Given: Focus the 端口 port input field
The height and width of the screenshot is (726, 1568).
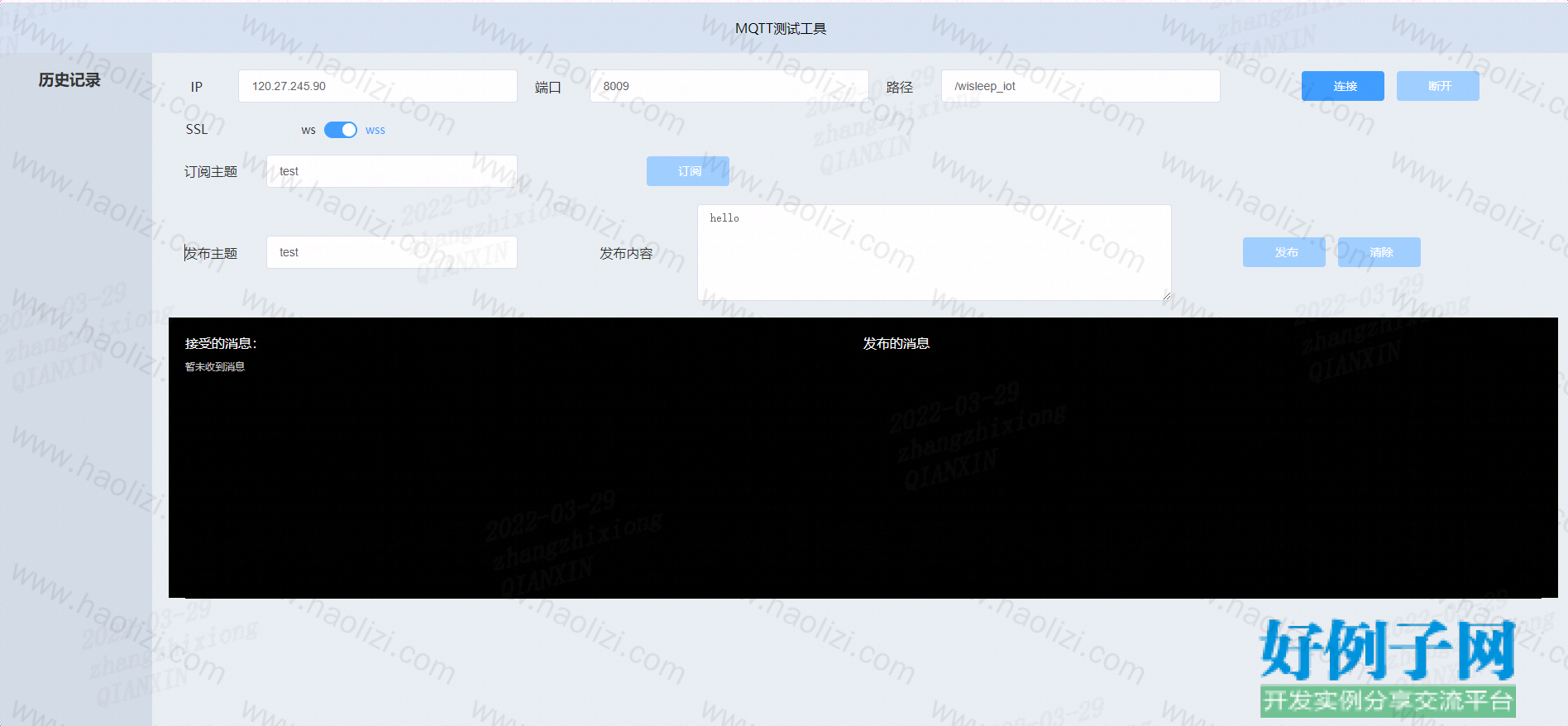Looking at the screenshot, I should click(x=729, y=86).
